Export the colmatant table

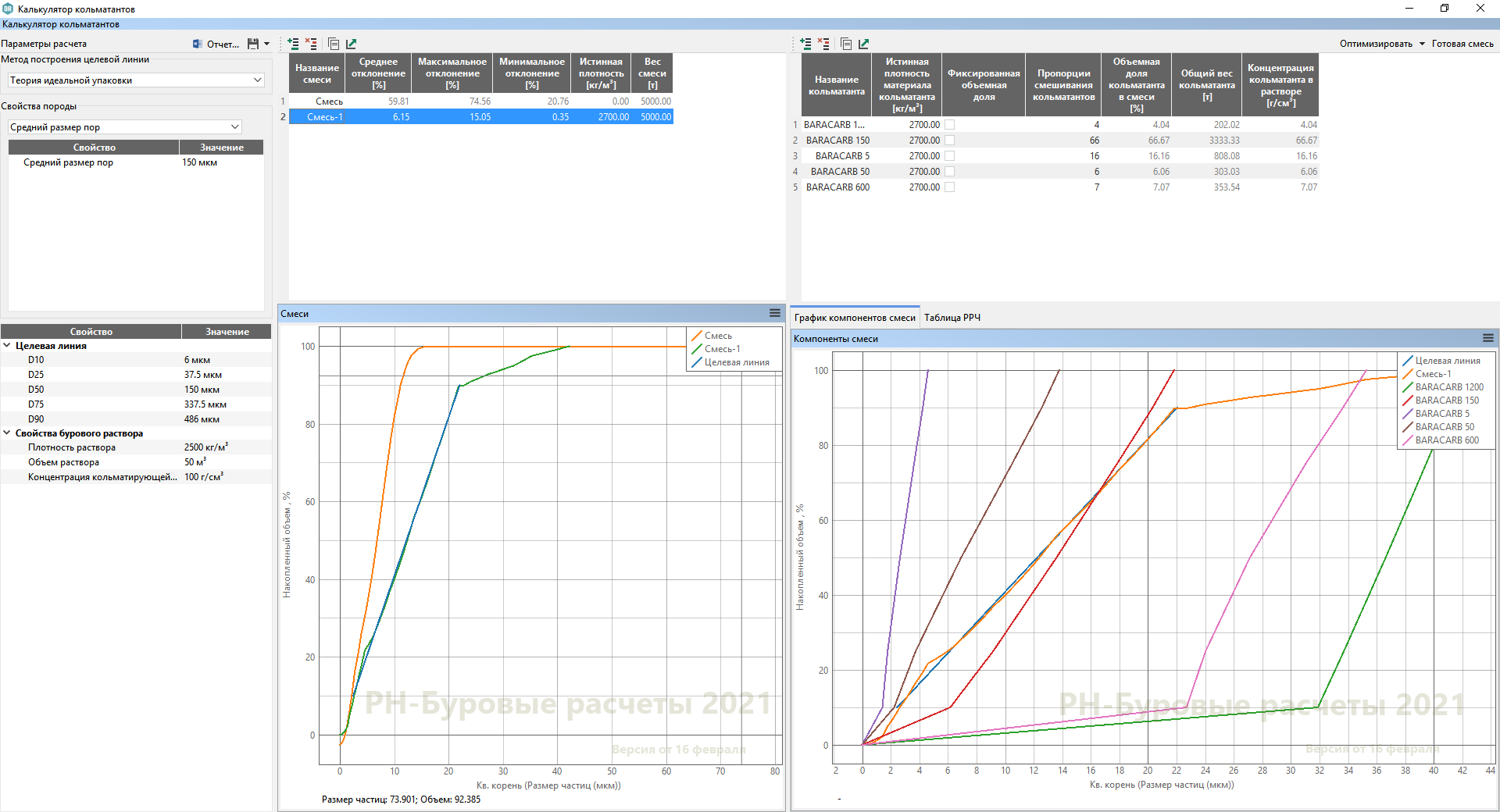863,44
